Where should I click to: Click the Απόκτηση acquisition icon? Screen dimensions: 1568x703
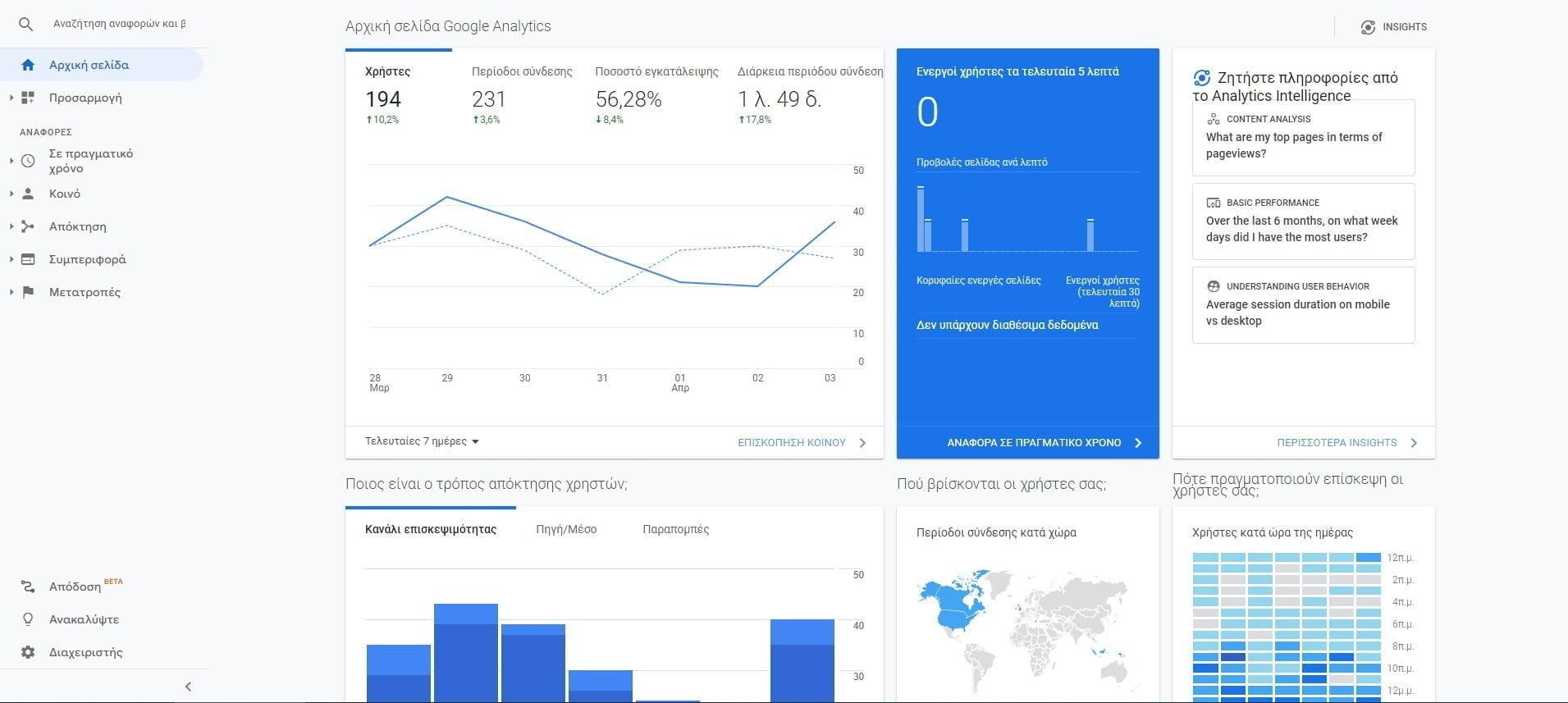coord(28,226)
